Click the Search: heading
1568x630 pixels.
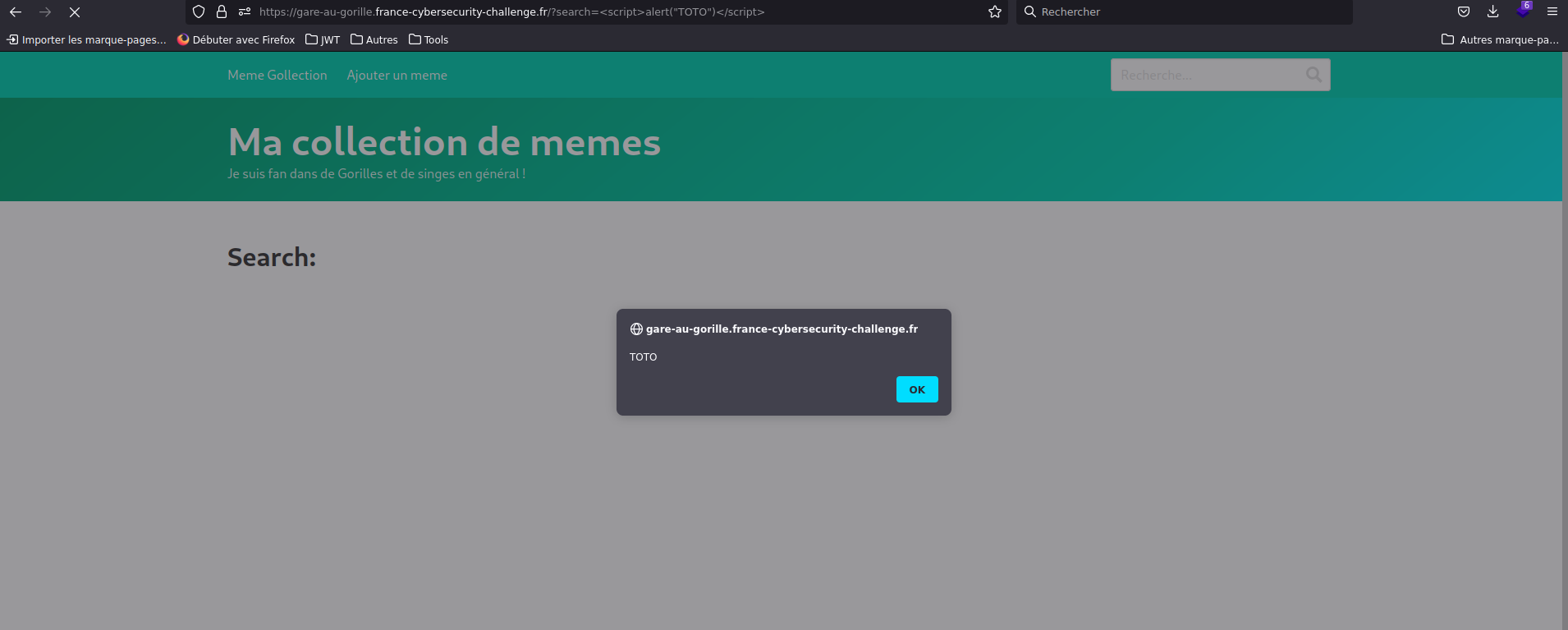coord(272,257)
